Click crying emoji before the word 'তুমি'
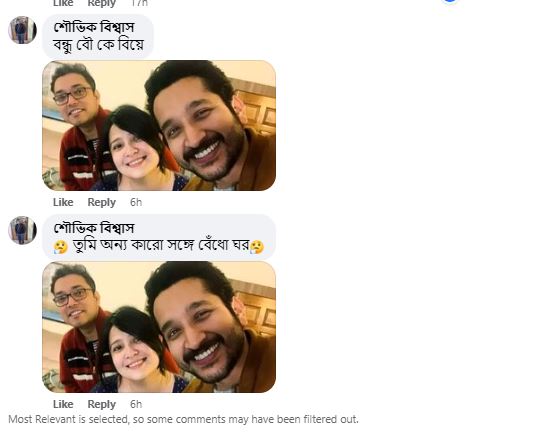The height and width of the screenshot is (441, 549). tap(61, 247)
